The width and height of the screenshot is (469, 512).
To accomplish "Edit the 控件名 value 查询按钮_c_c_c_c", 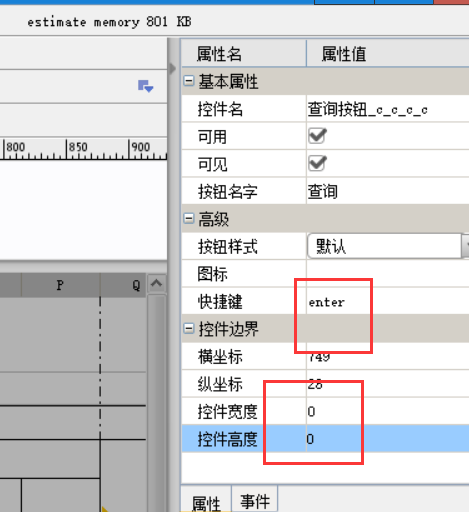I will [x=388, y=109].
